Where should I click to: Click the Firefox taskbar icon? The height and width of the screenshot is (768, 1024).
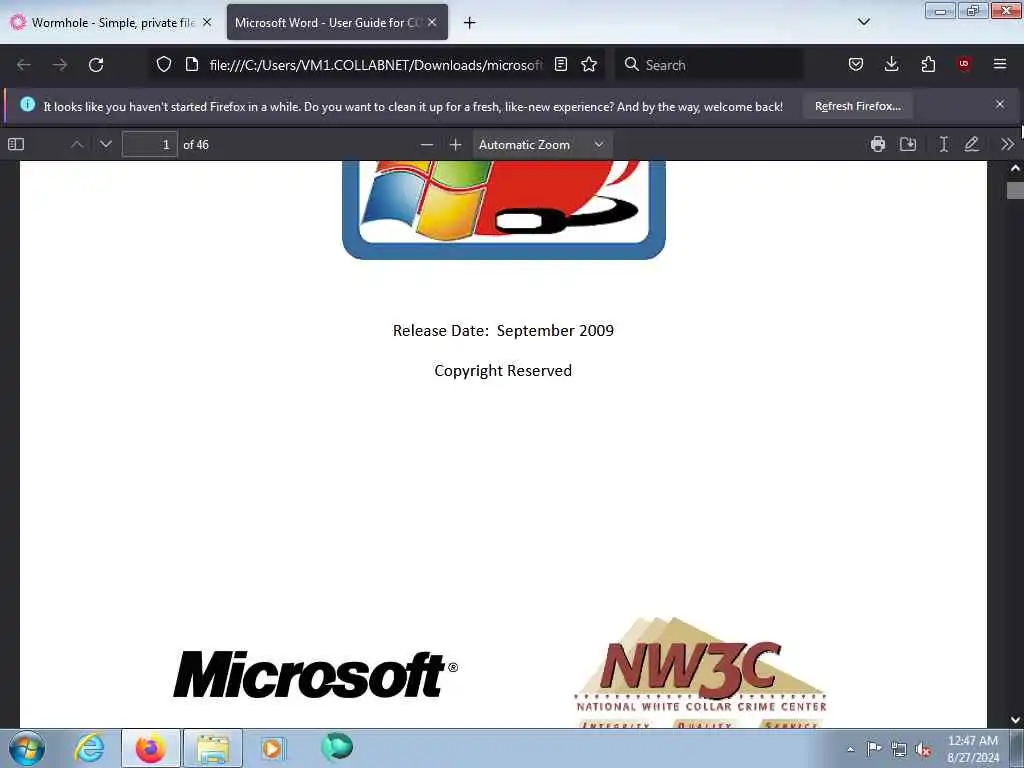pos(150,748)
